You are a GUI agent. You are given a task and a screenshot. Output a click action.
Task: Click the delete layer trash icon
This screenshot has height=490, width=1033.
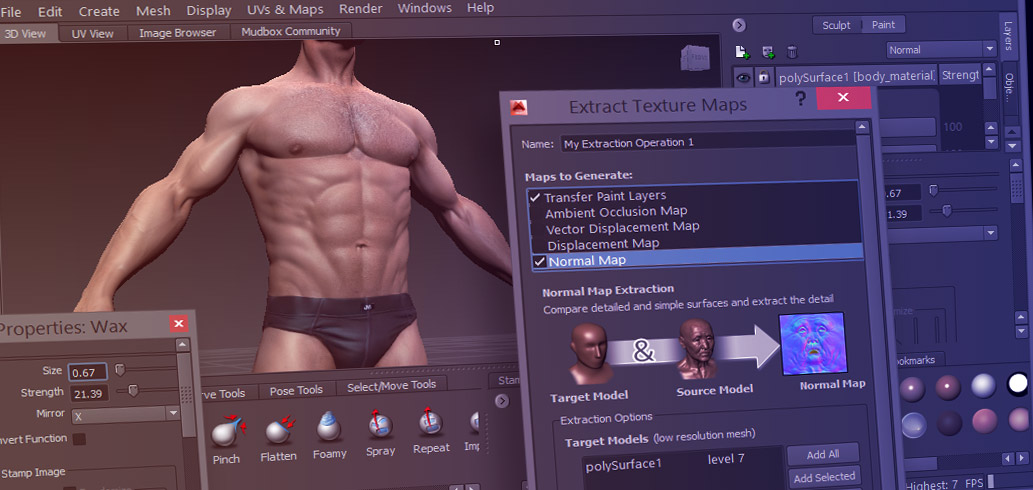pyautogui.click(x=793, y=51)
